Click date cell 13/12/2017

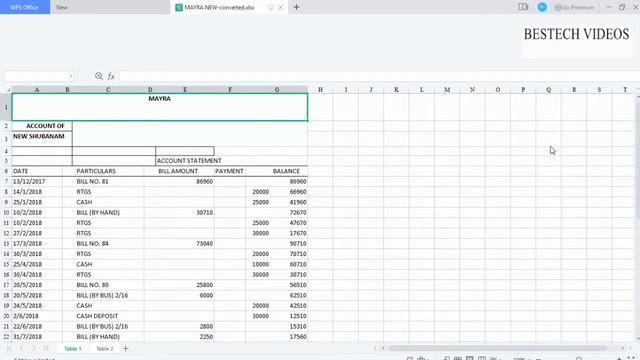[37, 181]
